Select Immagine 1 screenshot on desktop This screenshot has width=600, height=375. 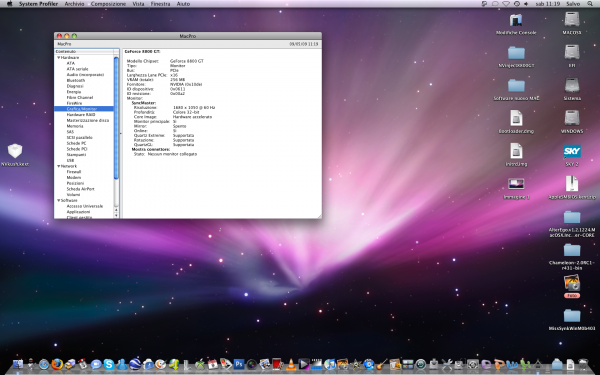pyautogui.click(x=516, y=184)
